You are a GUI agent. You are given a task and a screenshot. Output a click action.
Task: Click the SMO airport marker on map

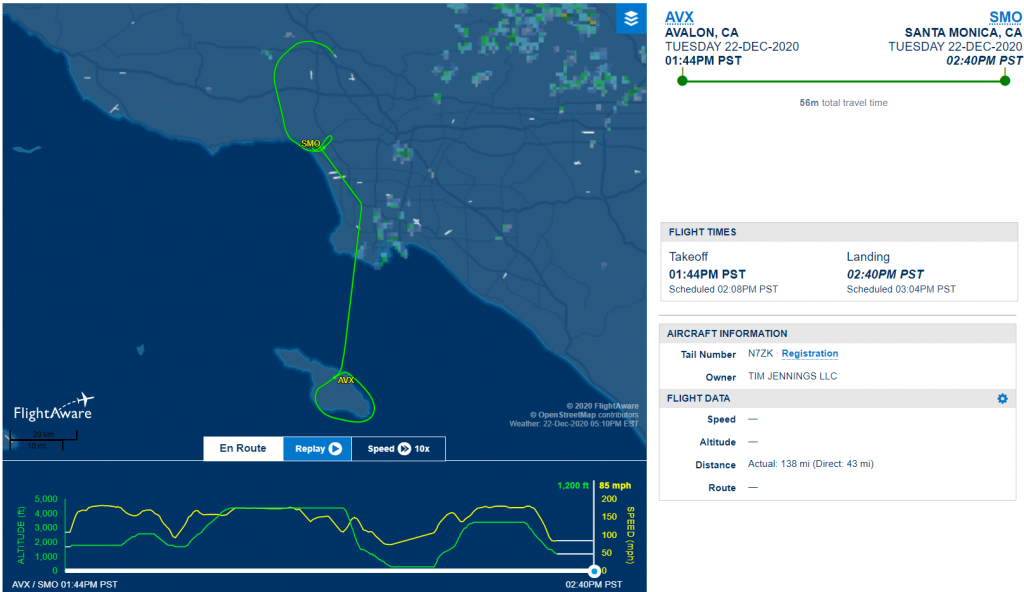coord(310,144)
